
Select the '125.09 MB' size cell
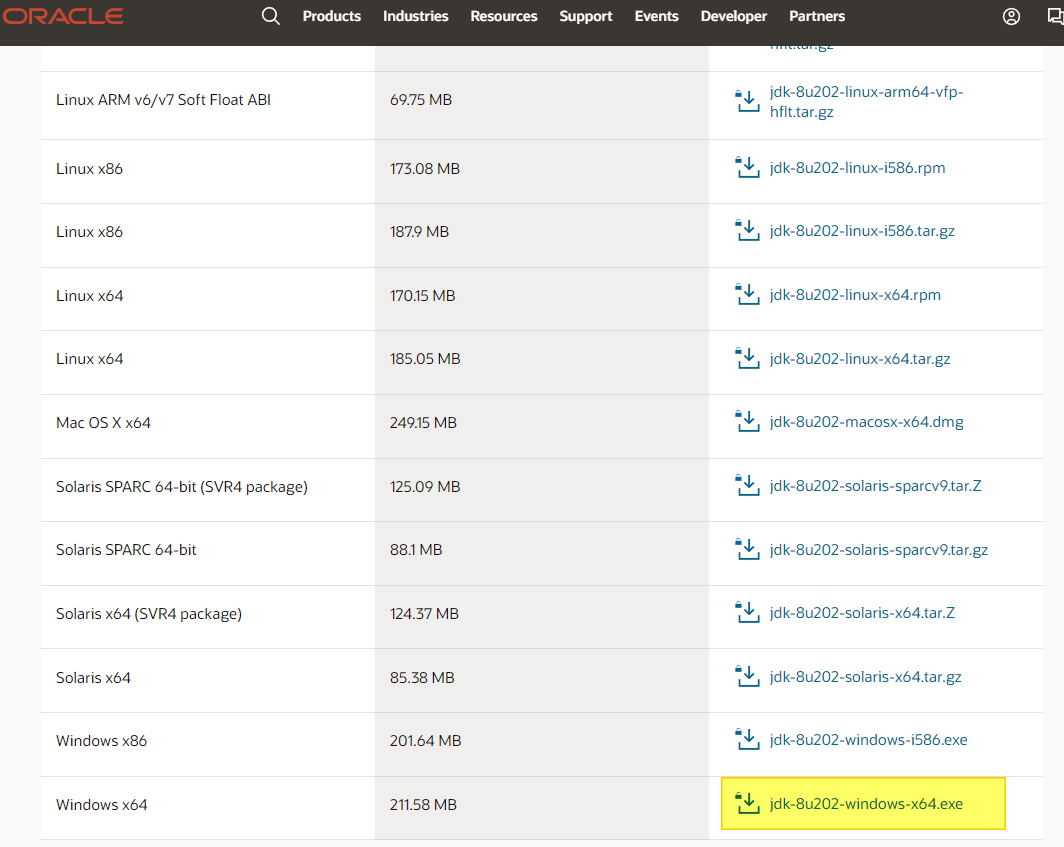[542, 490]
